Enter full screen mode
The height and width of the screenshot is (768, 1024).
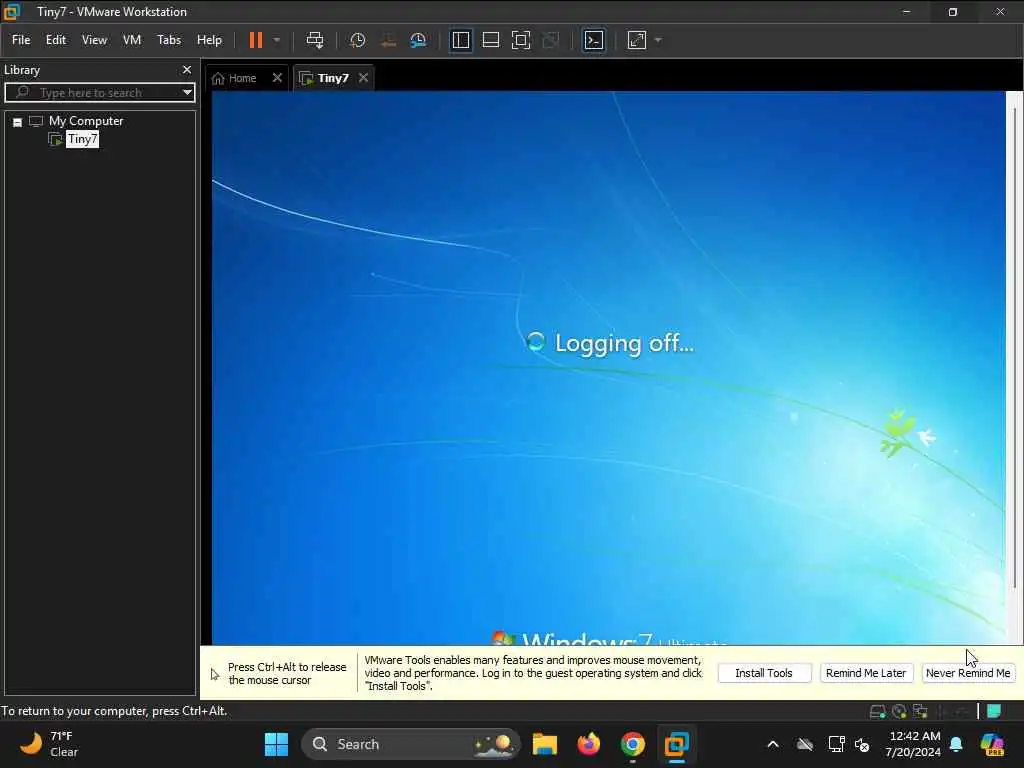[x=521, y=40]
